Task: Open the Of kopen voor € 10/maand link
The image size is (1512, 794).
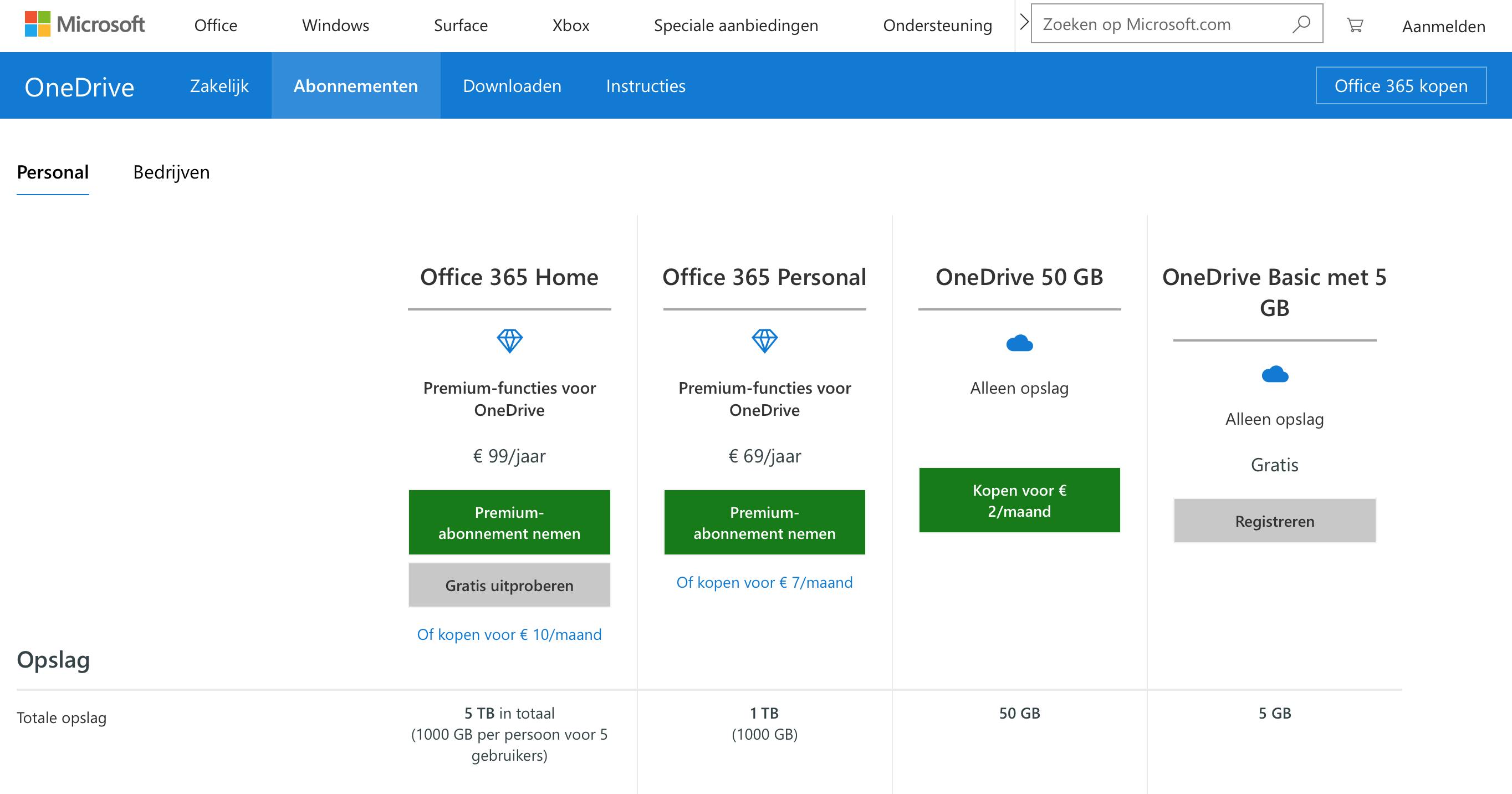Action: pyautogui.click(x=509, y=634)
